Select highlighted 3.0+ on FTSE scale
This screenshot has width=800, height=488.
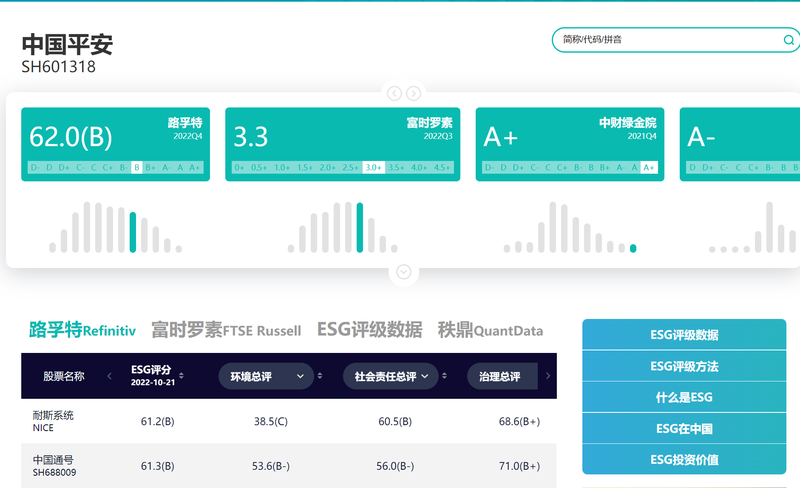click(373, 167)
